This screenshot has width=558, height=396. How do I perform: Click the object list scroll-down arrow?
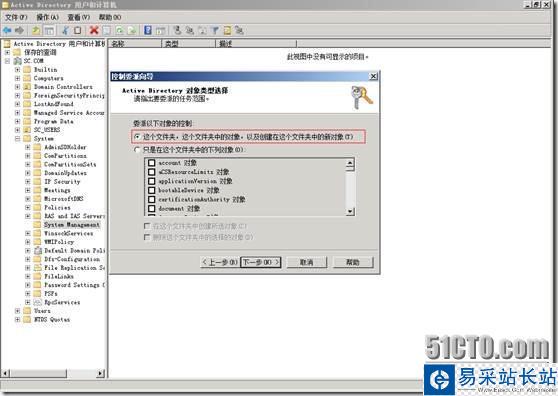tap(350, 212)
